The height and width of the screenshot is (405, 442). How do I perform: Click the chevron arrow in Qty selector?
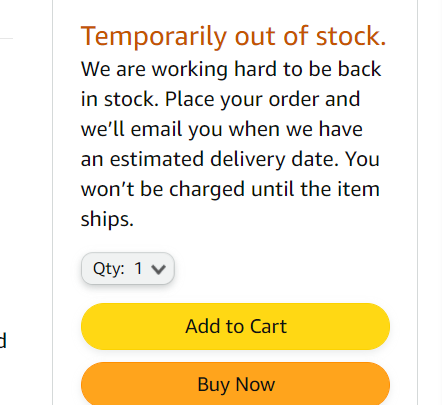tap(158, 269)
